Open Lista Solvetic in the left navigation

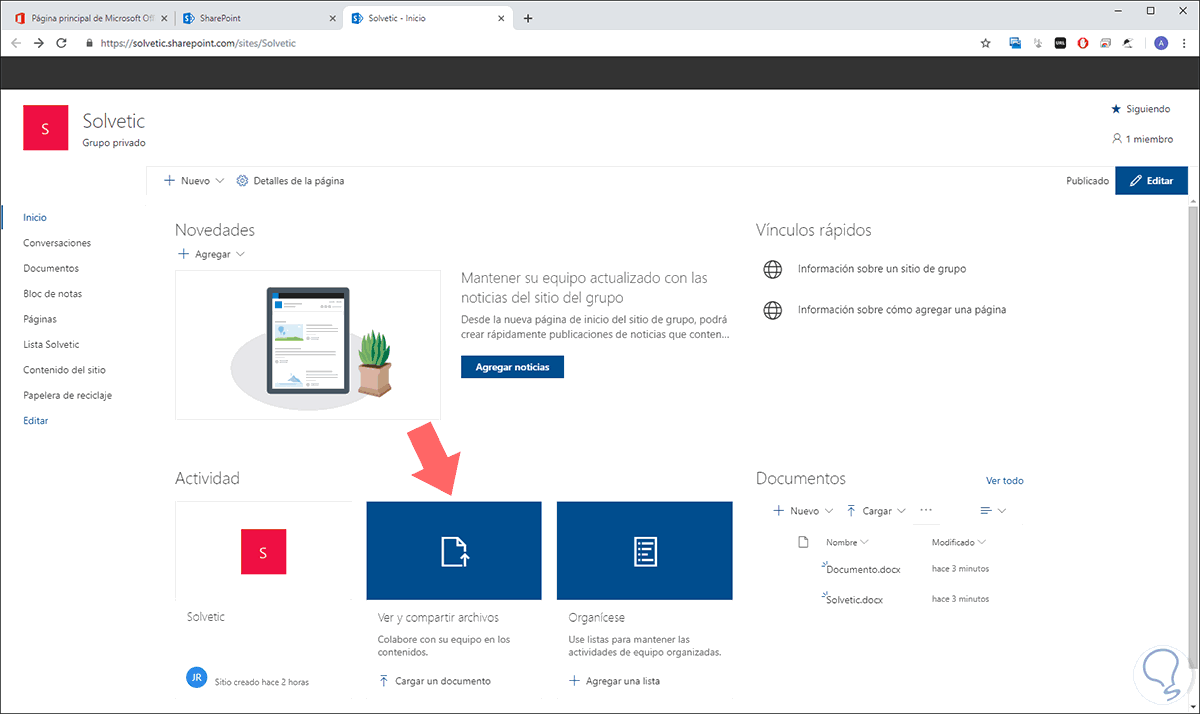[x=51, y=344]
